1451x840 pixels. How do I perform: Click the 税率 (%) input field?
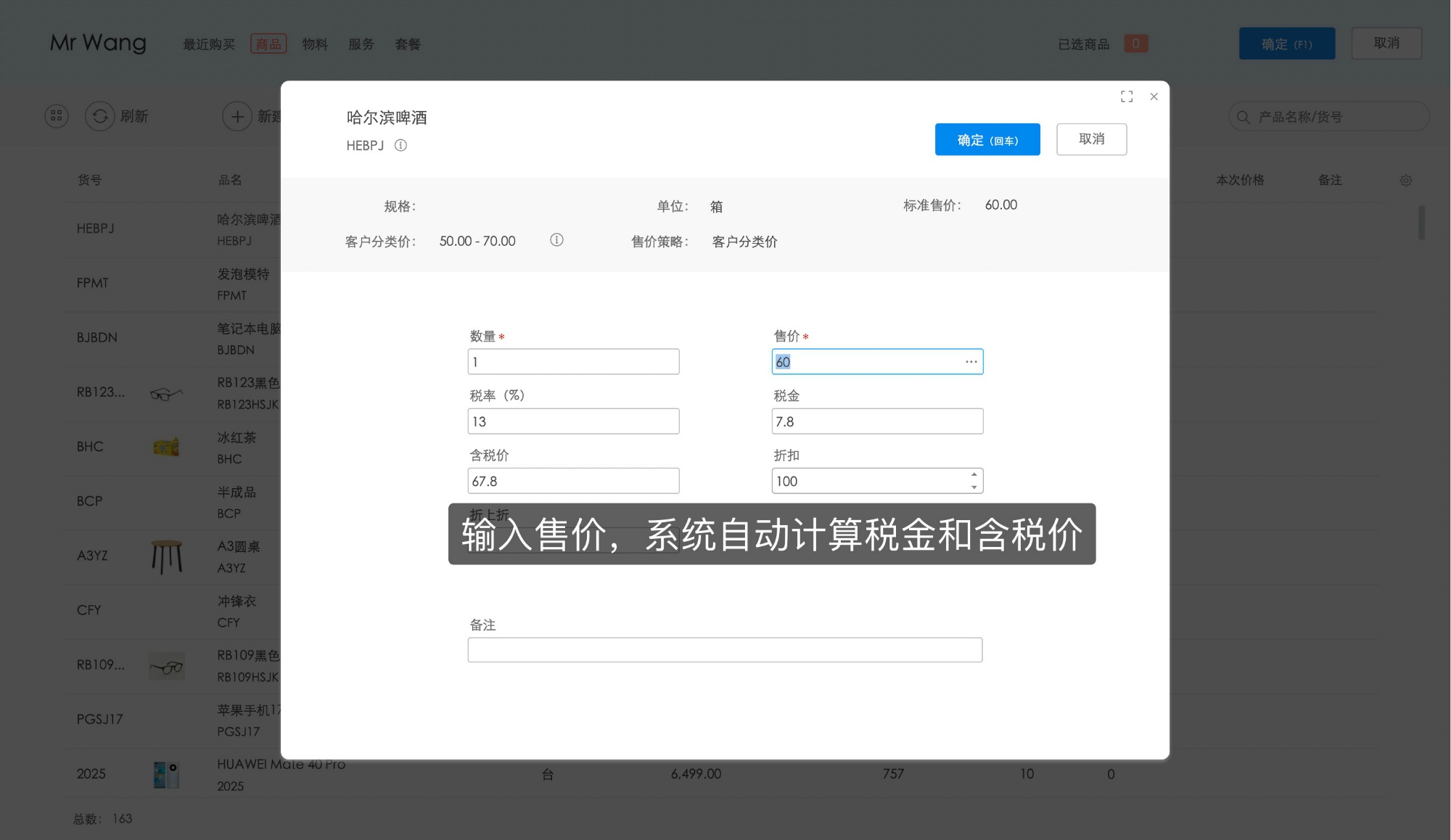tap(573, 421)
